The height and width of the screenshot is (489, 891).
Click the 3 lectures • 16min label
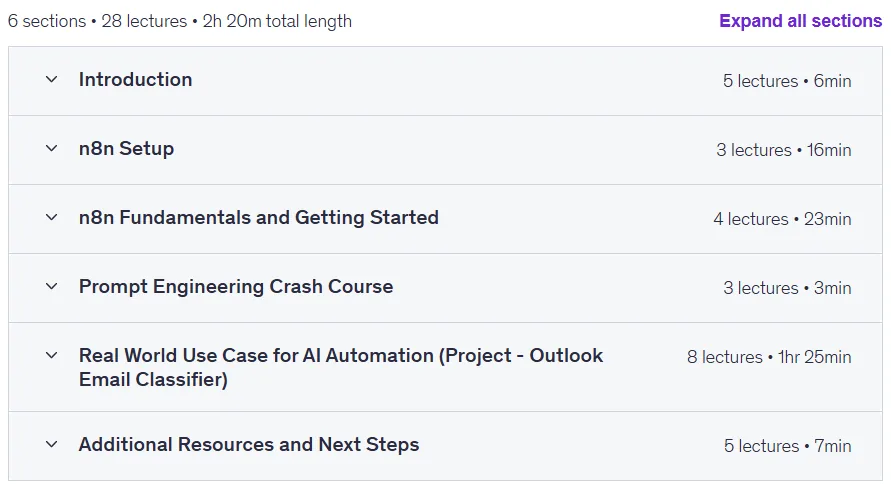(784, 151)
